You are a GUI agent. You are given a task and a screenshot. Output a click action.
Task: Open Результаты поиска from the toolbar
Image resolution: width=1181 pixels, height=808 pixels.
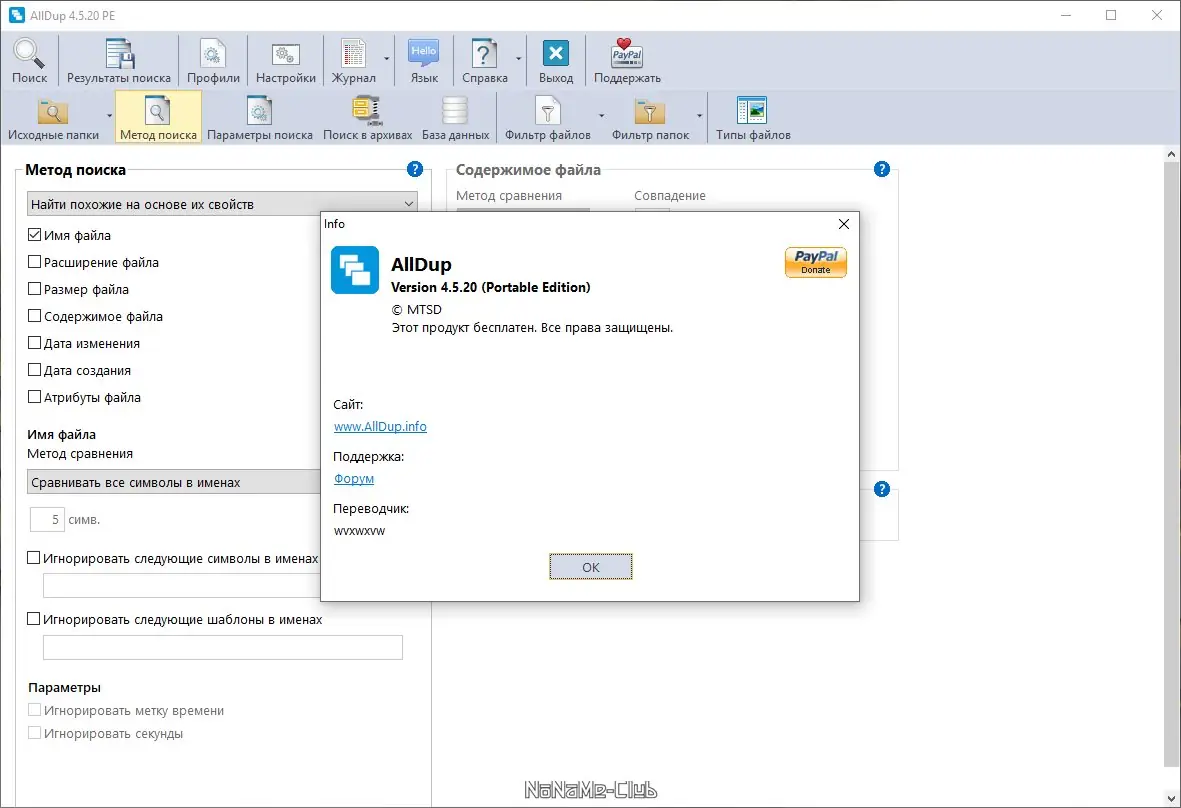pyautogui.click(x=119, y=61)
